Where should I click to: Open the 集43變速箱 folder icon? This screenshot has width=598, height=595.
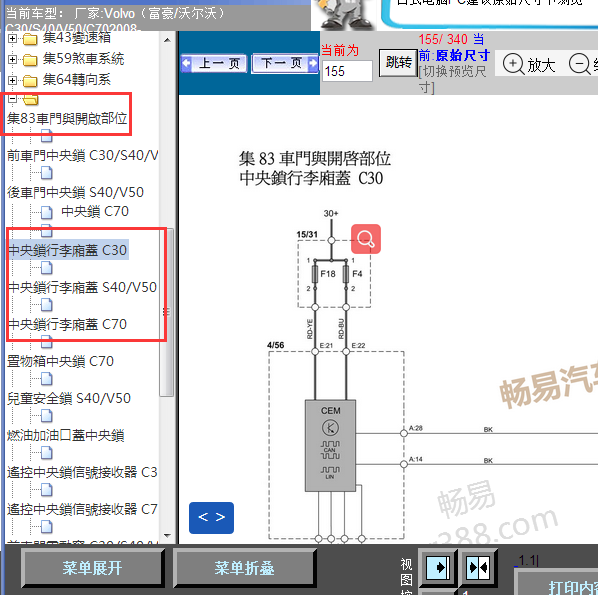click(30, 39)
